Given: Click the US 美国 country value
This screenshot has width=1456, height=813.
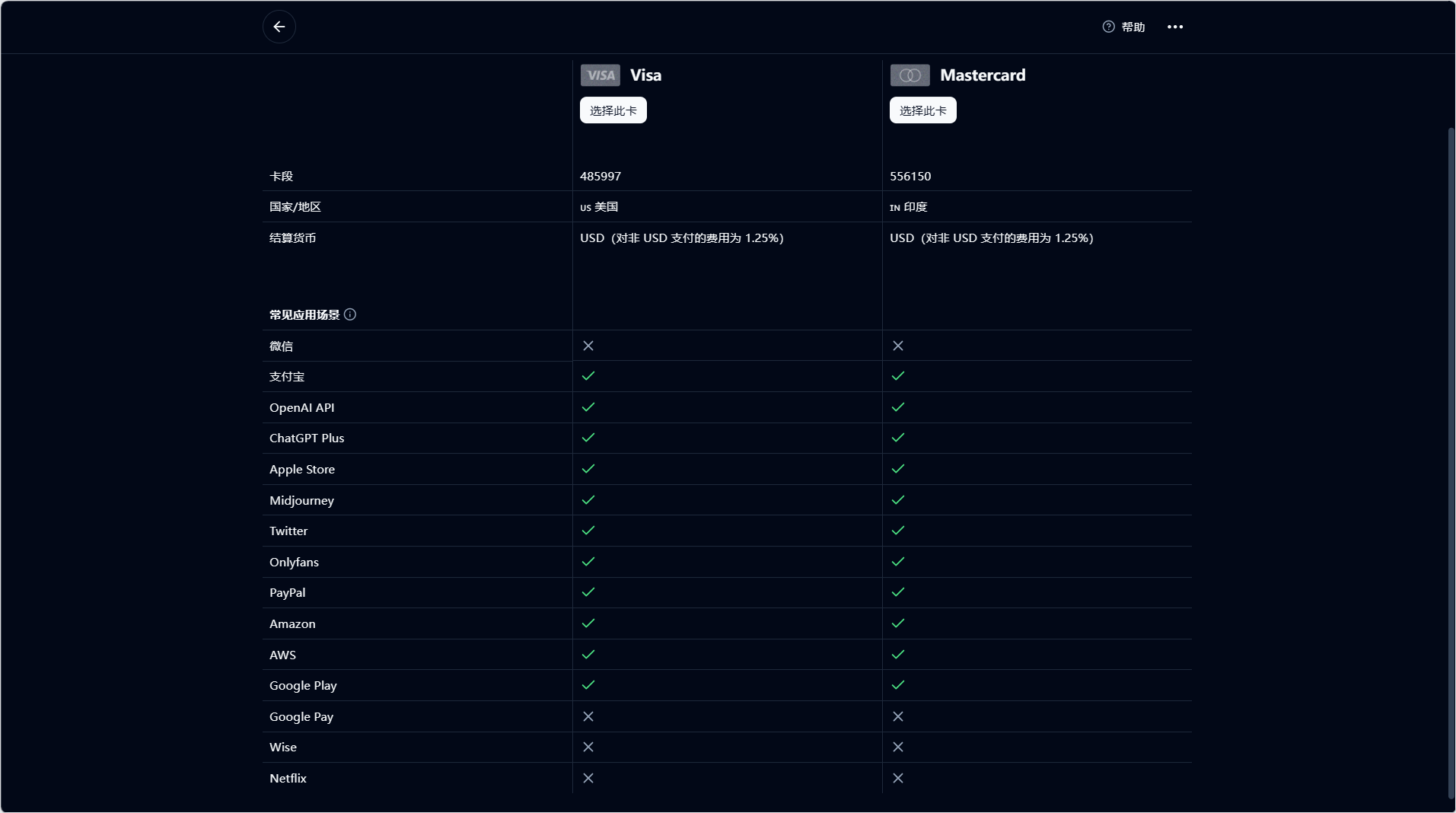Looking at the screenshot, I should coord(599,207).
